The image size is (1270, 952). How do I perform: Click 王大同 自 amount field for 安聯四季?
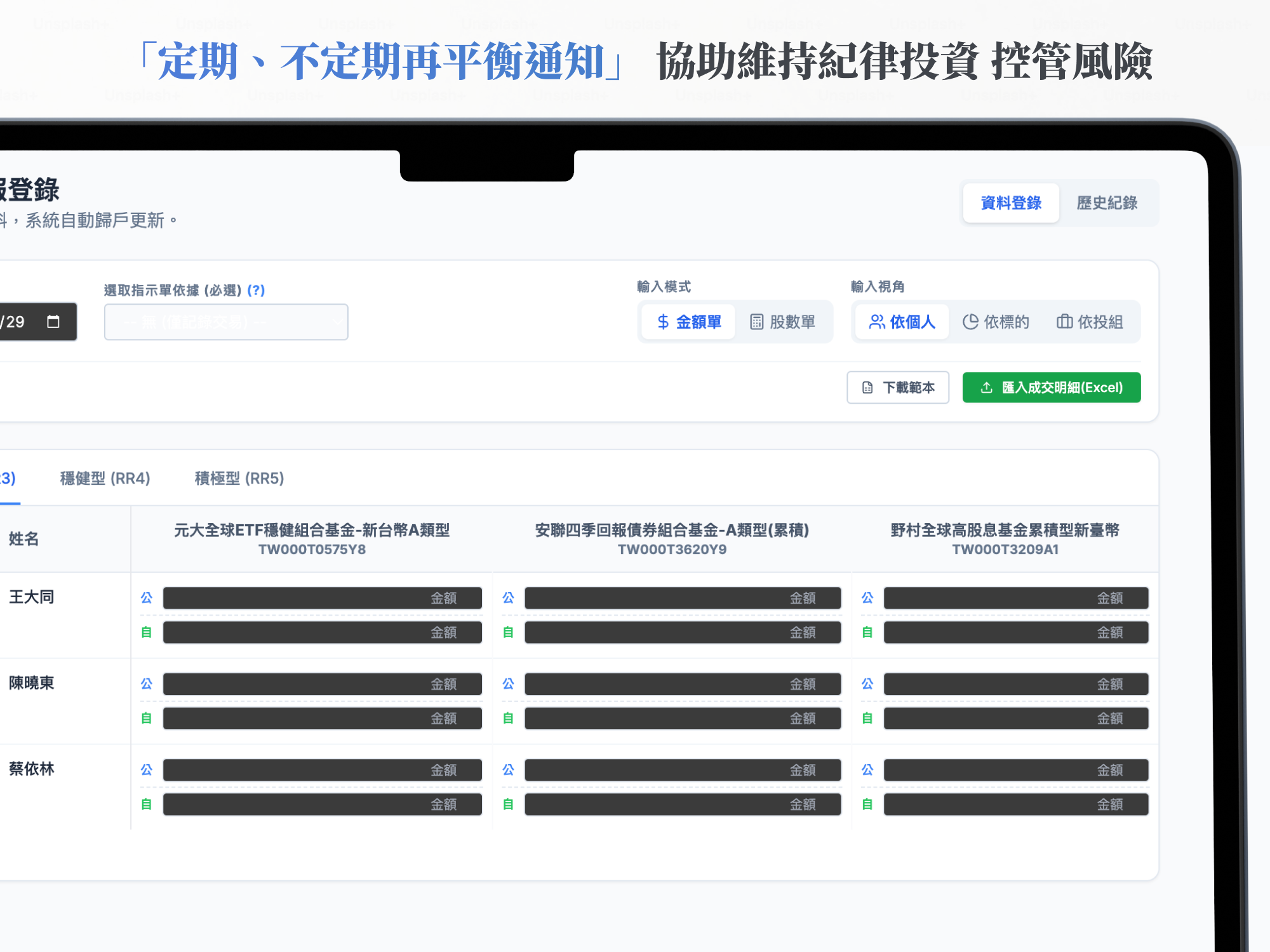683,632
